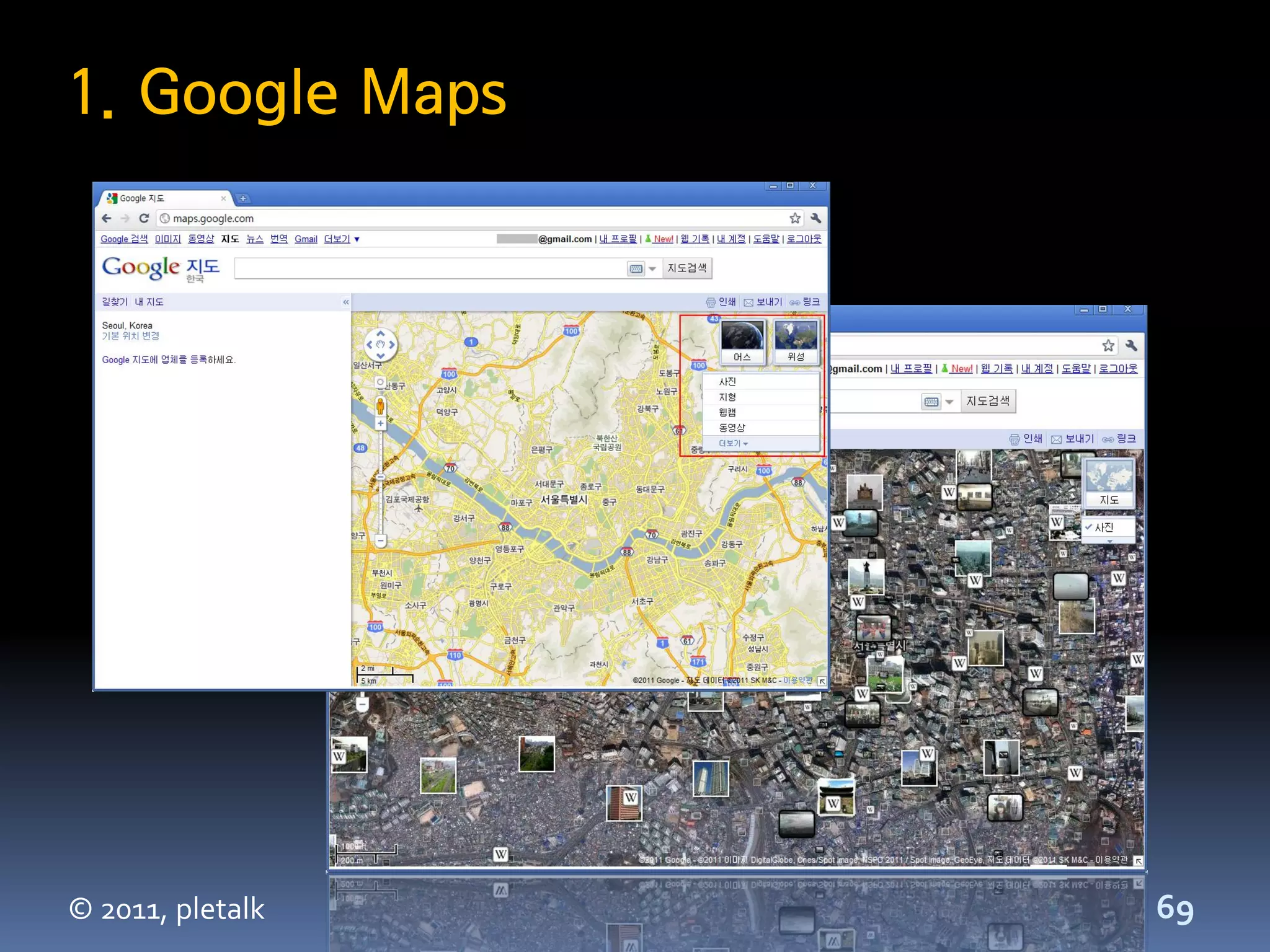Switch to 어스 Earth view thumbnail
The height and width of the screenshot is (952, 1270).
coord(742,342)
